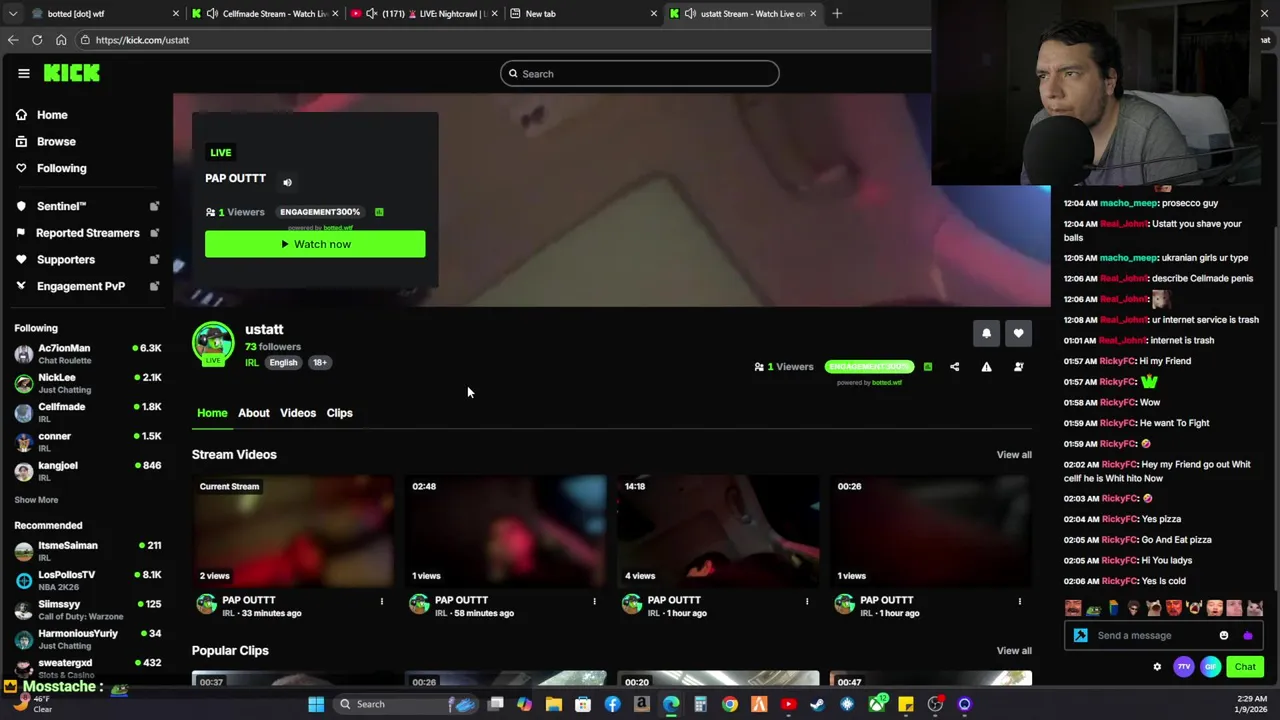The height and width of the screenshot is (720, 1280).
Task: Open options menu for the 00:26 stream video
Action: coord(1019,601)
